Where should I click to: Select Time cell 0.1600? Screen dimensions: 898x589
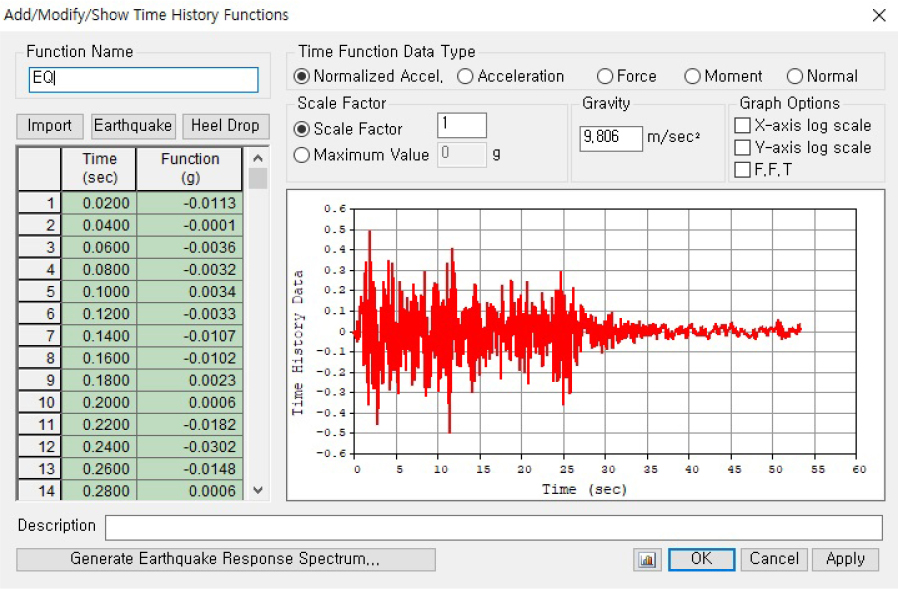pyautogui.click(x=99, y=358)
